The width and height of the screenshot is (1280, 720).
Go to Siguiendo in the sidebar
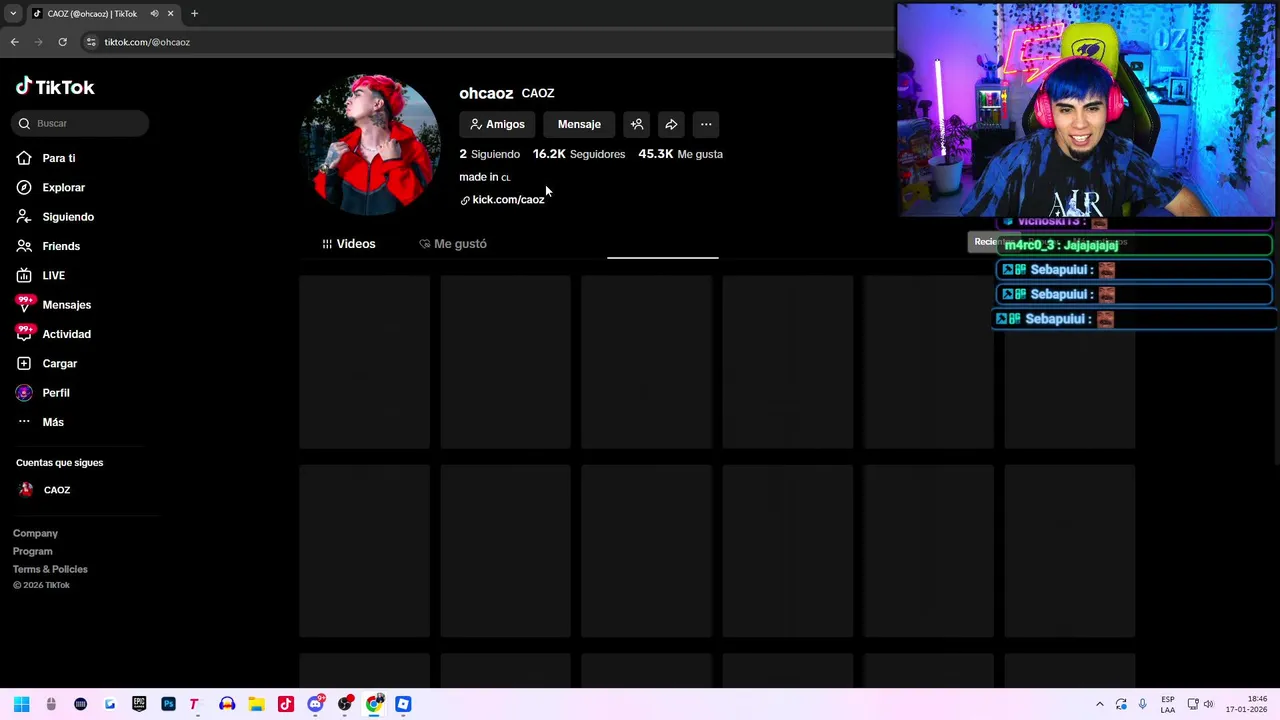tap(55, 217)
